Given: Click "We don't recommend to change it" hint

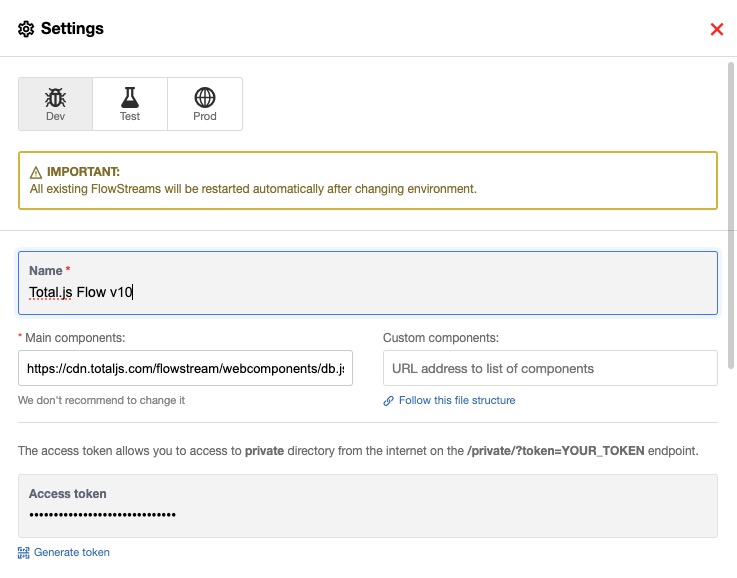Looking at the screenshot, I should 102,400.
